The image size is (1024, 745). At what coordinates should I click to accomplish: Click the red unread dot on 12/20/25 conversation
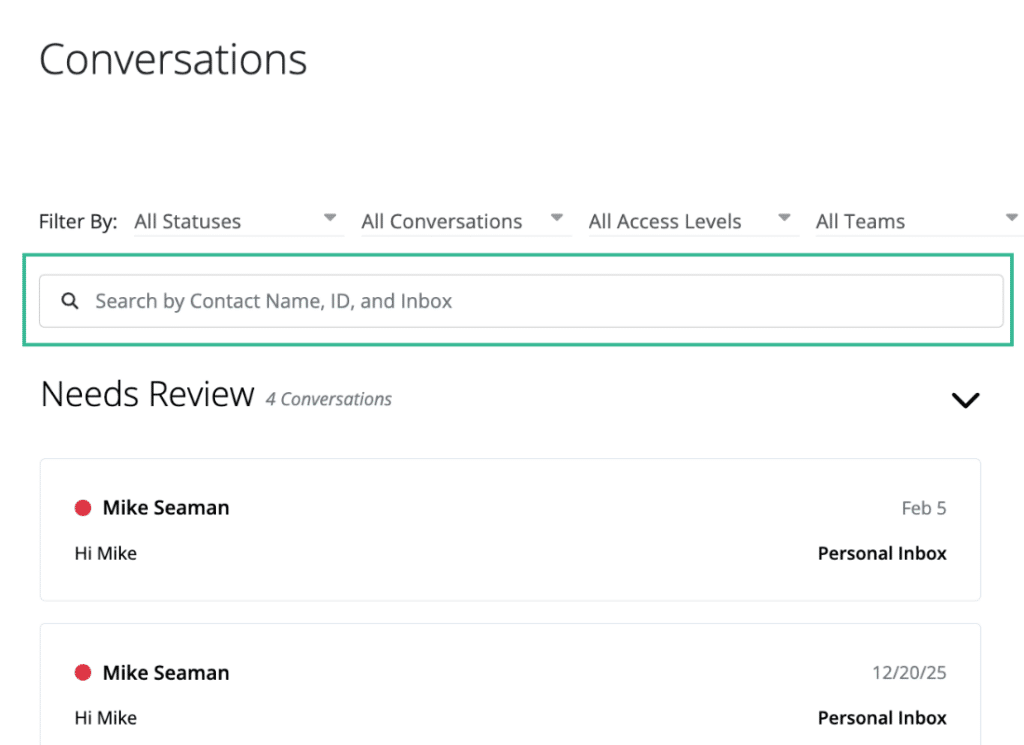click(x=84, y=673)
